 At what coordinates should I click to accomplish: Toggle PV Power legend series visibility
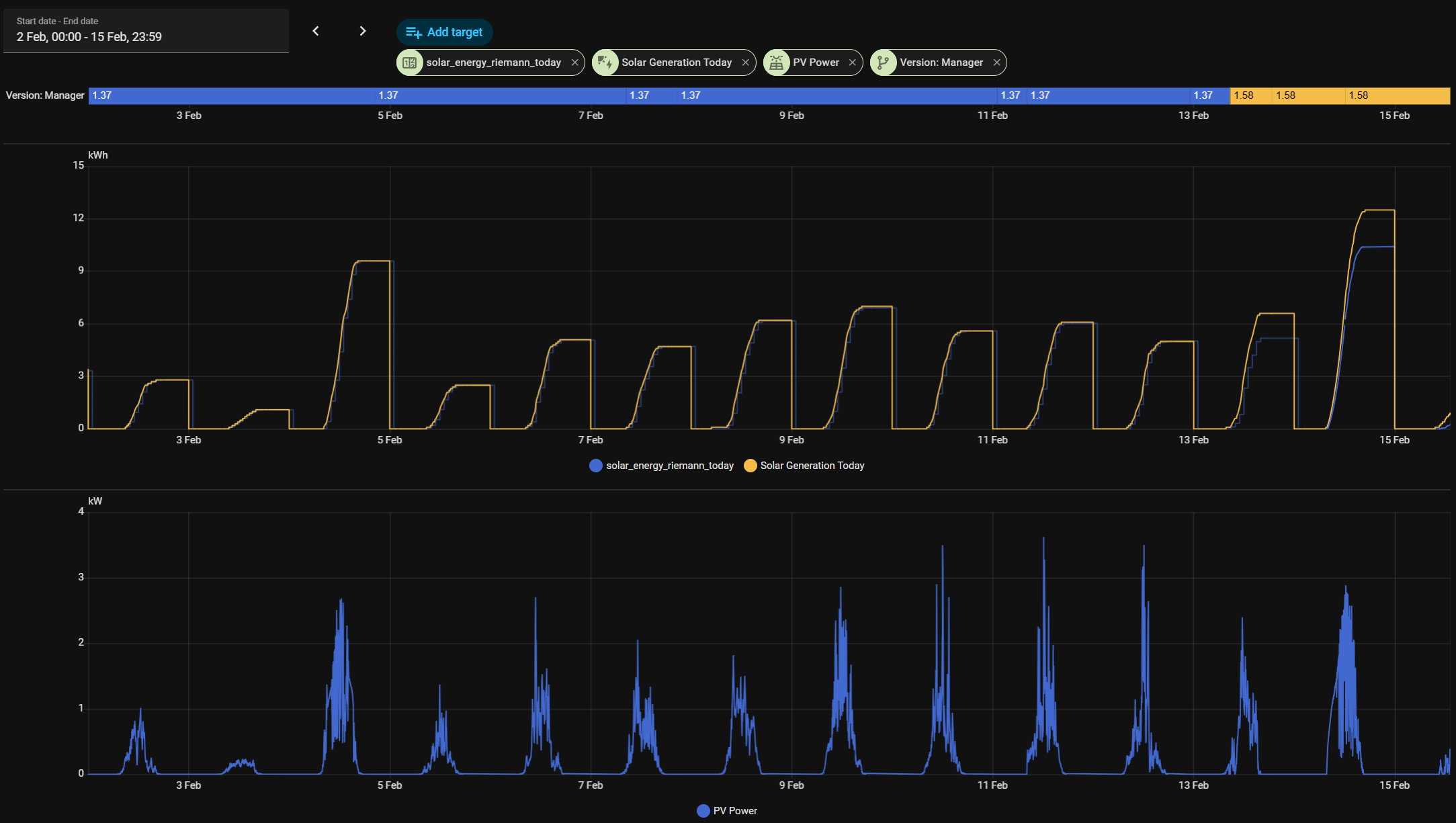[x=734, y=811]
